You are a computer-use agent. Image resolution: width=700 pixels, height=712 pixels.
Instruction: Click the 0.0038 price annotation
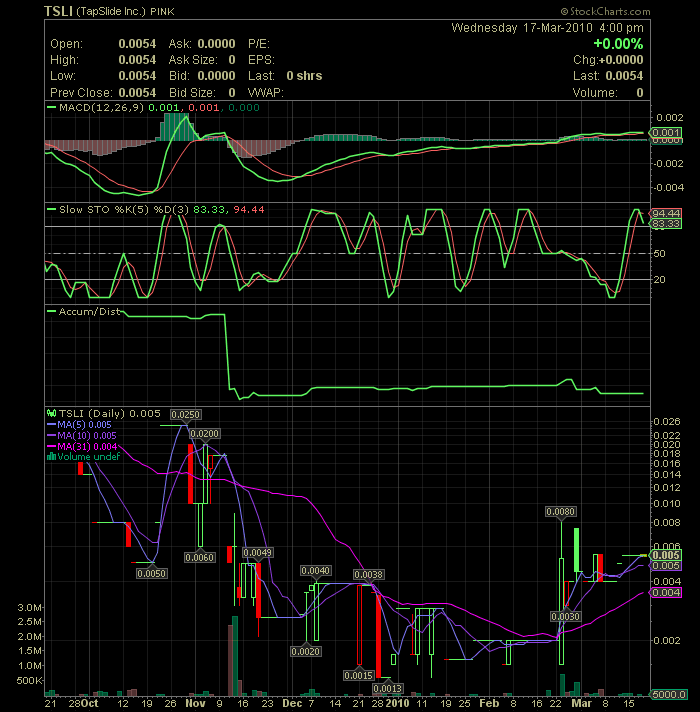(369, 575)
